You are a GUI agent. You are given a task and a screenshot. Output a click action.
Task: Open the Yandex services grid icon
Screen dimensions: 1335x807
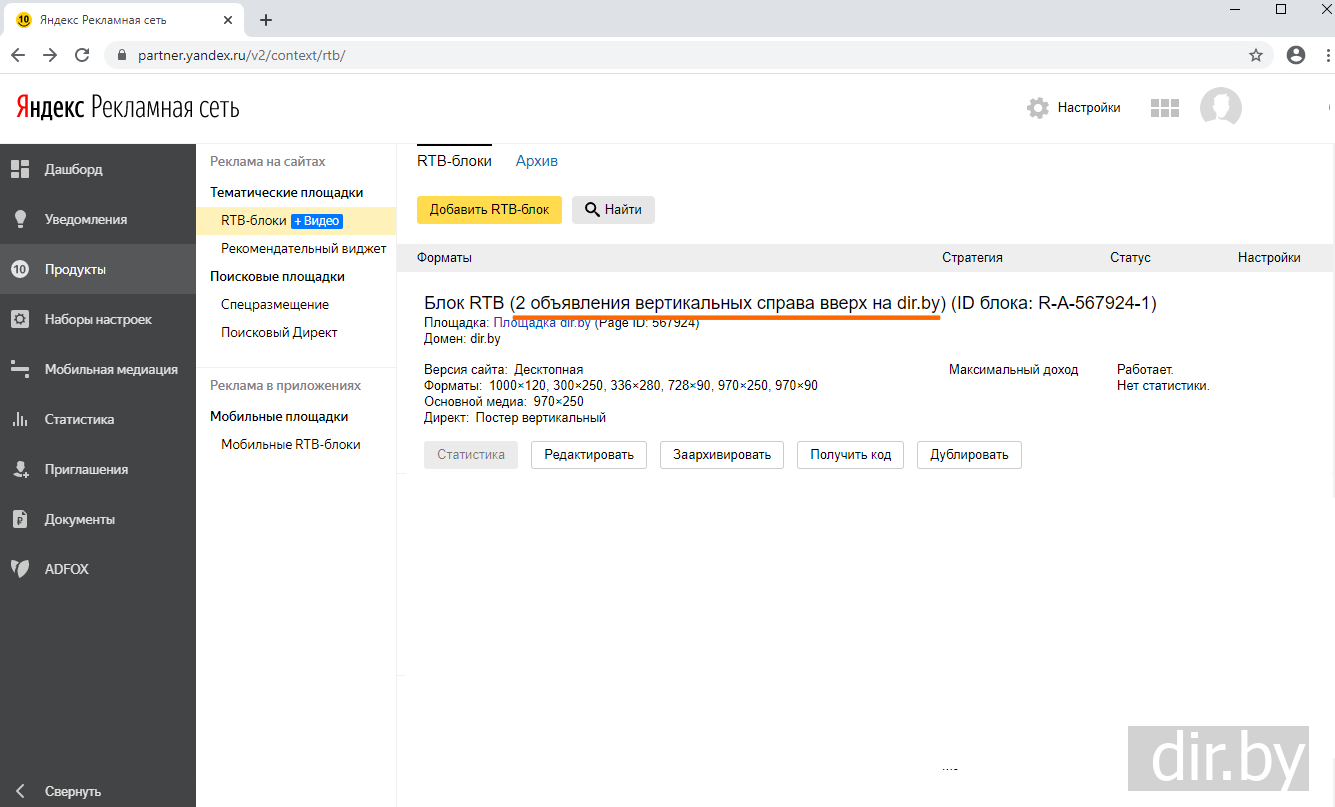(x=1165, y=108)
